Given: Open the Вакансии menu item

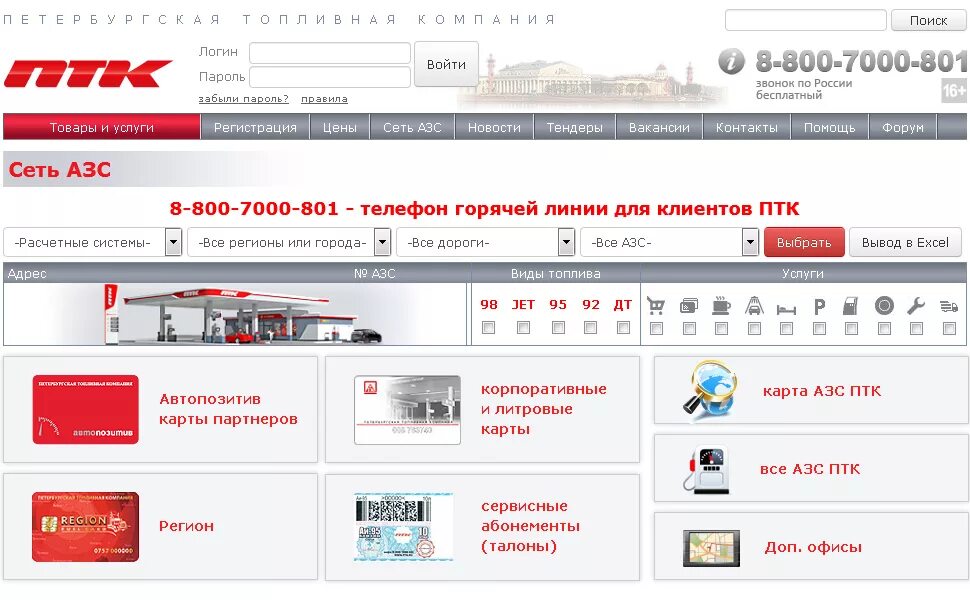Looking at the screenshot, I should click(659, 127).
